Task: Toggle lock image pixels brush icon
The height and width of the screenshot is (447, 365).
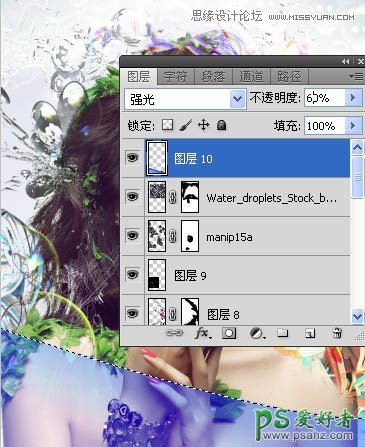Action: click(186, 125)
